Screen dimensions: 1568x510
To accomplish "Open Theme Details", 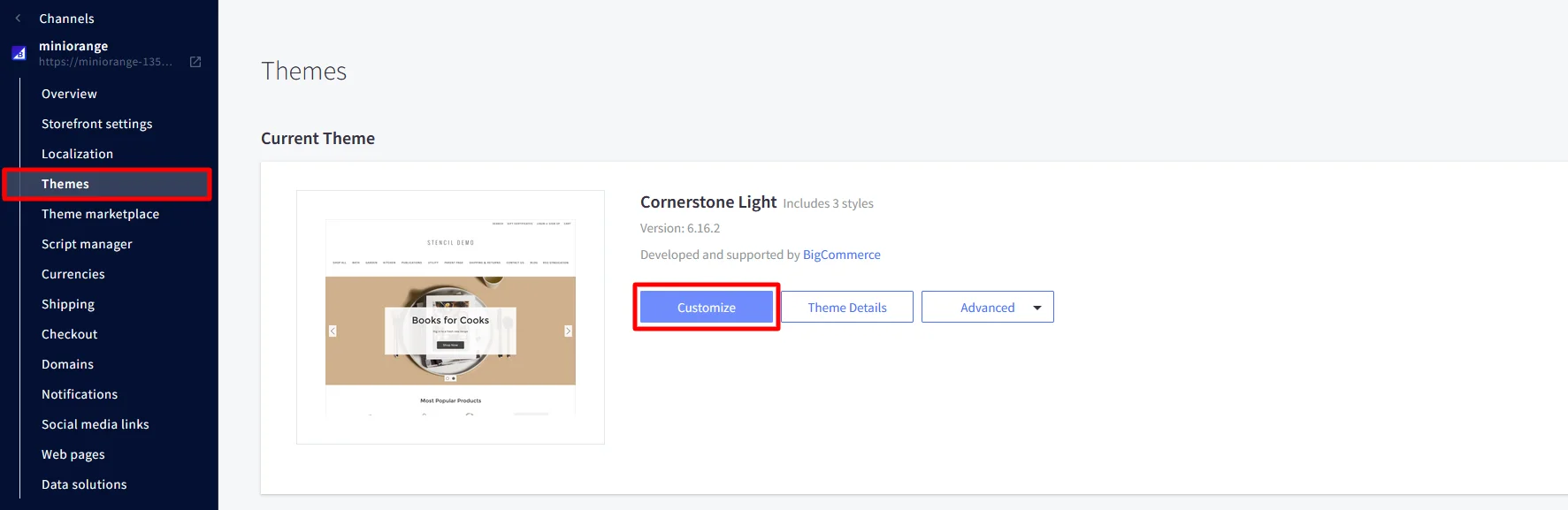I will click(846, 307).
